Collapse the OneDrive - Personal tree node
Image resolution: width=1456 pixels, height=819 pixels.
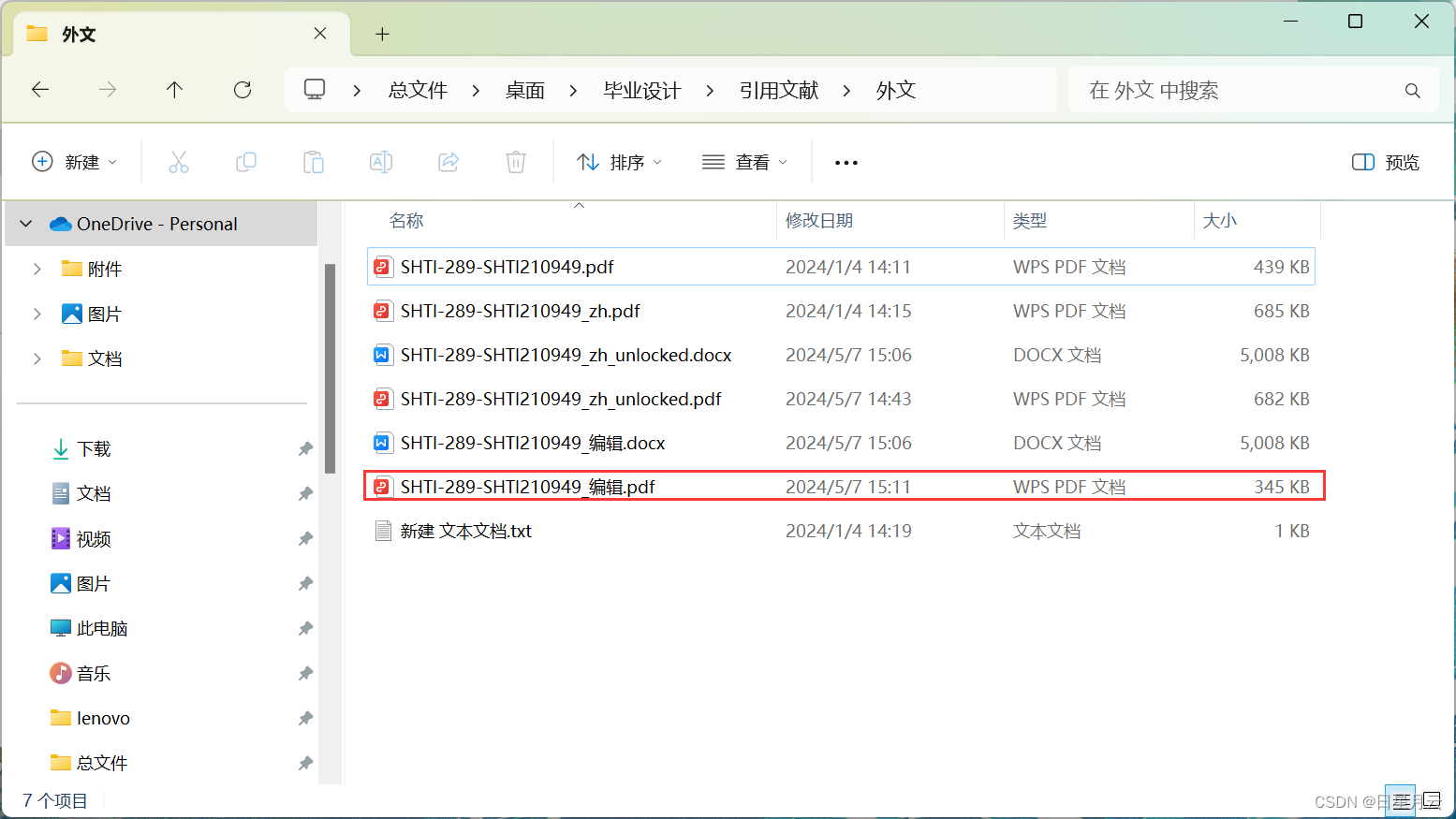coord(26,224)
